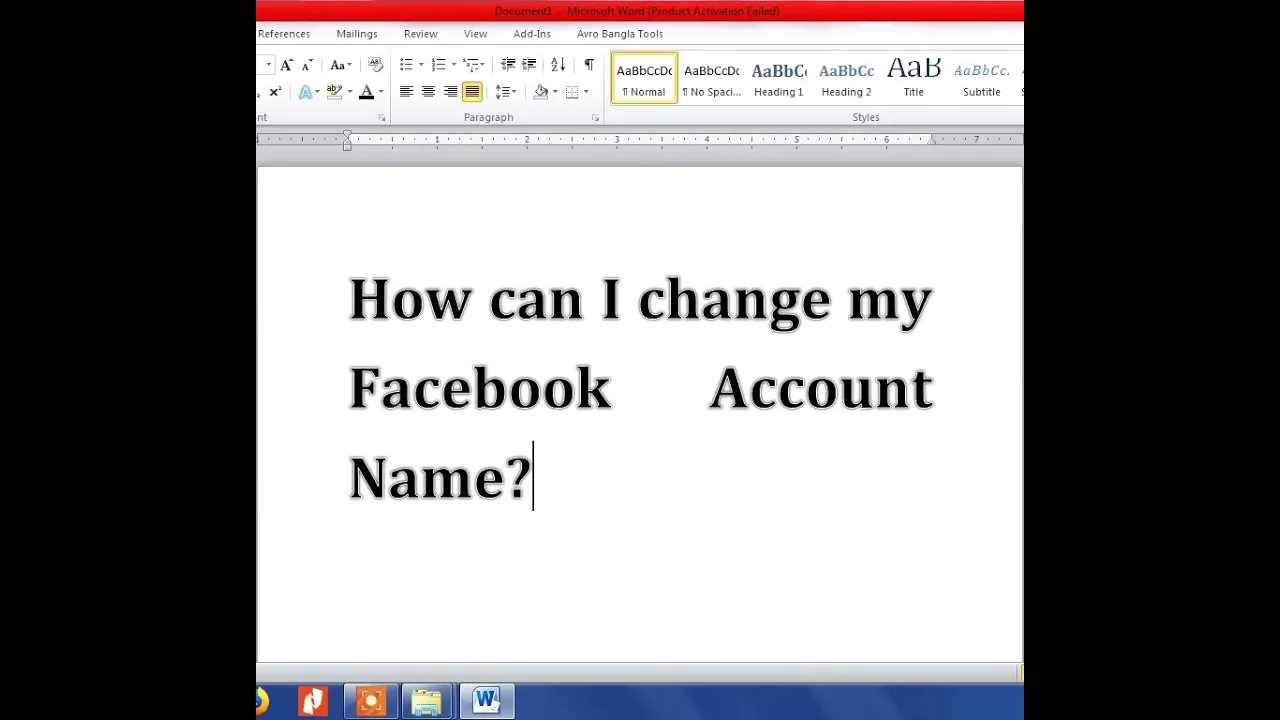The width and height of the screenshot is (1280, 720).
Task: Open the shading color dropdown arrow
Action: coord(556,92)
